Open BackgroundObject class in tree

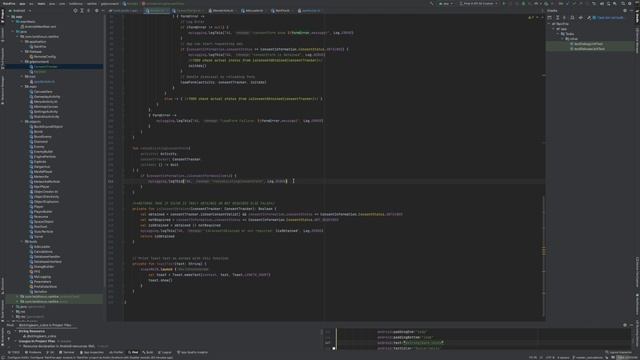[46, 127]
